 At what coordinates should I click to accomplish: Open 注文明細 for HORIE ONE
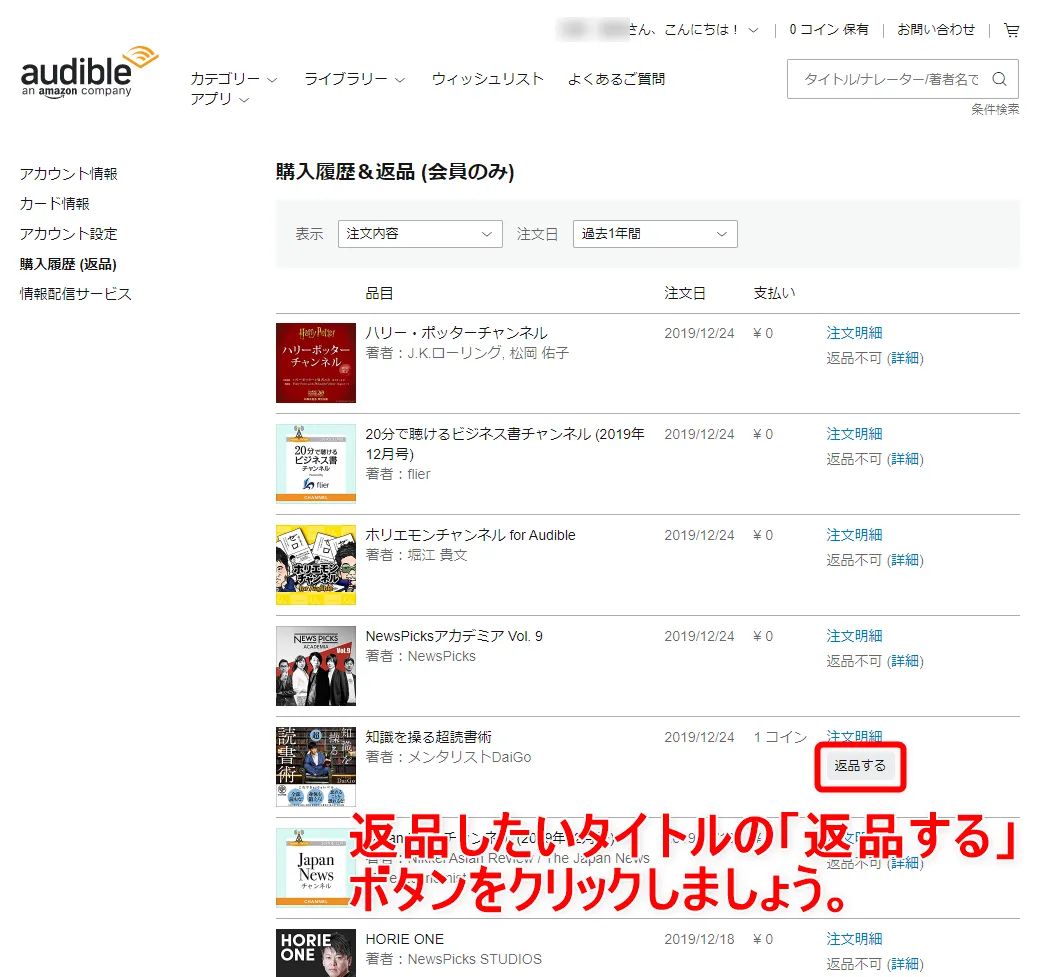854,939
